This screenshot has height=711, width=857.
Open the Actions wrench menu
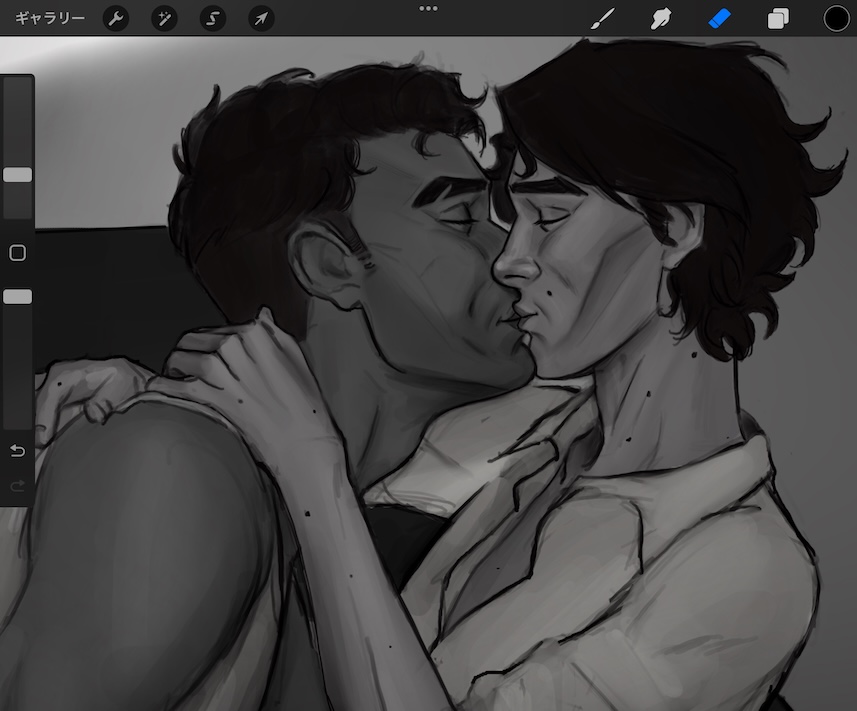tap(116, 19)
